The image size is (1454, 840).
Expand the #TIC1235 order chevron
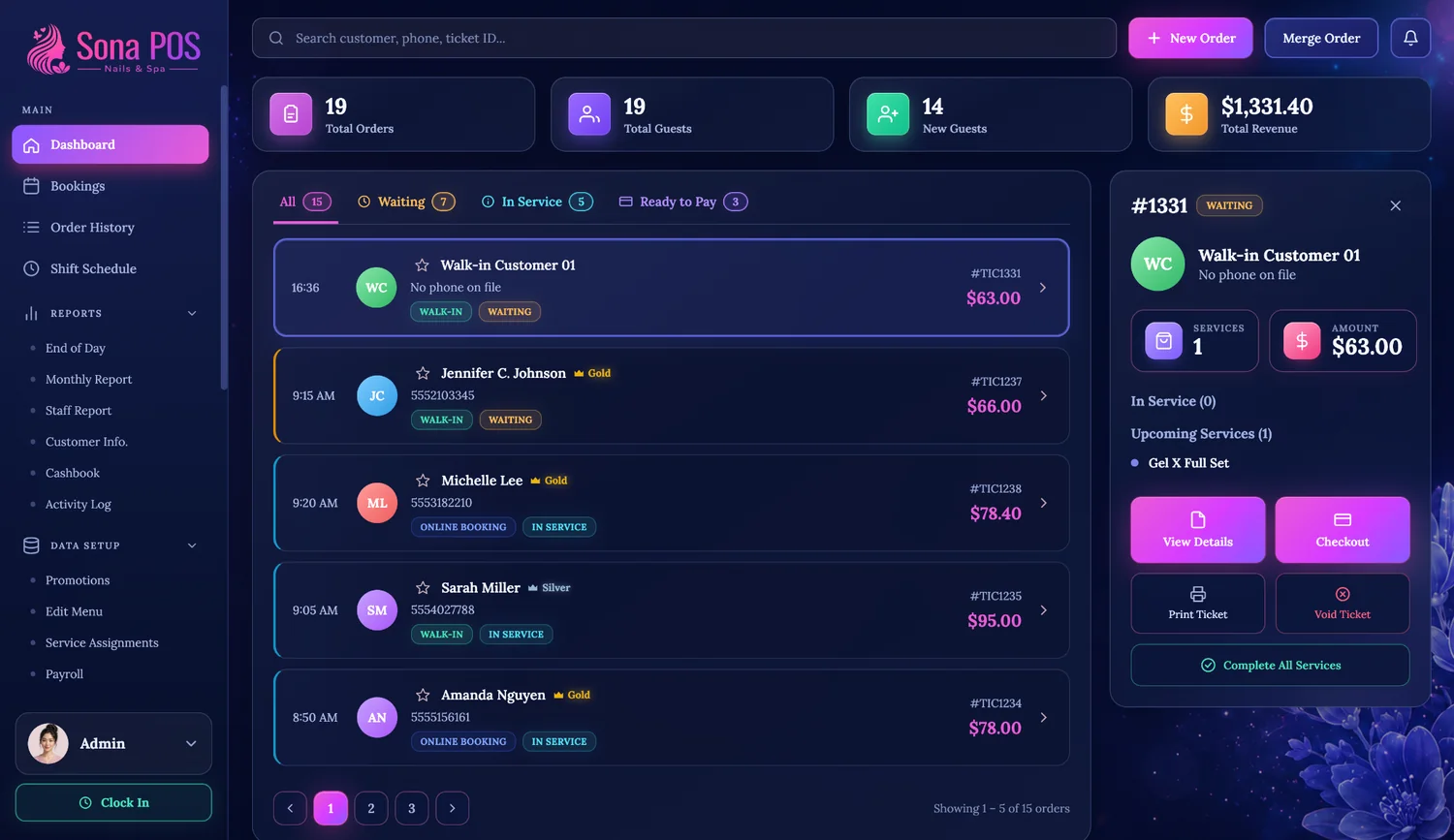click(1043, 610)
